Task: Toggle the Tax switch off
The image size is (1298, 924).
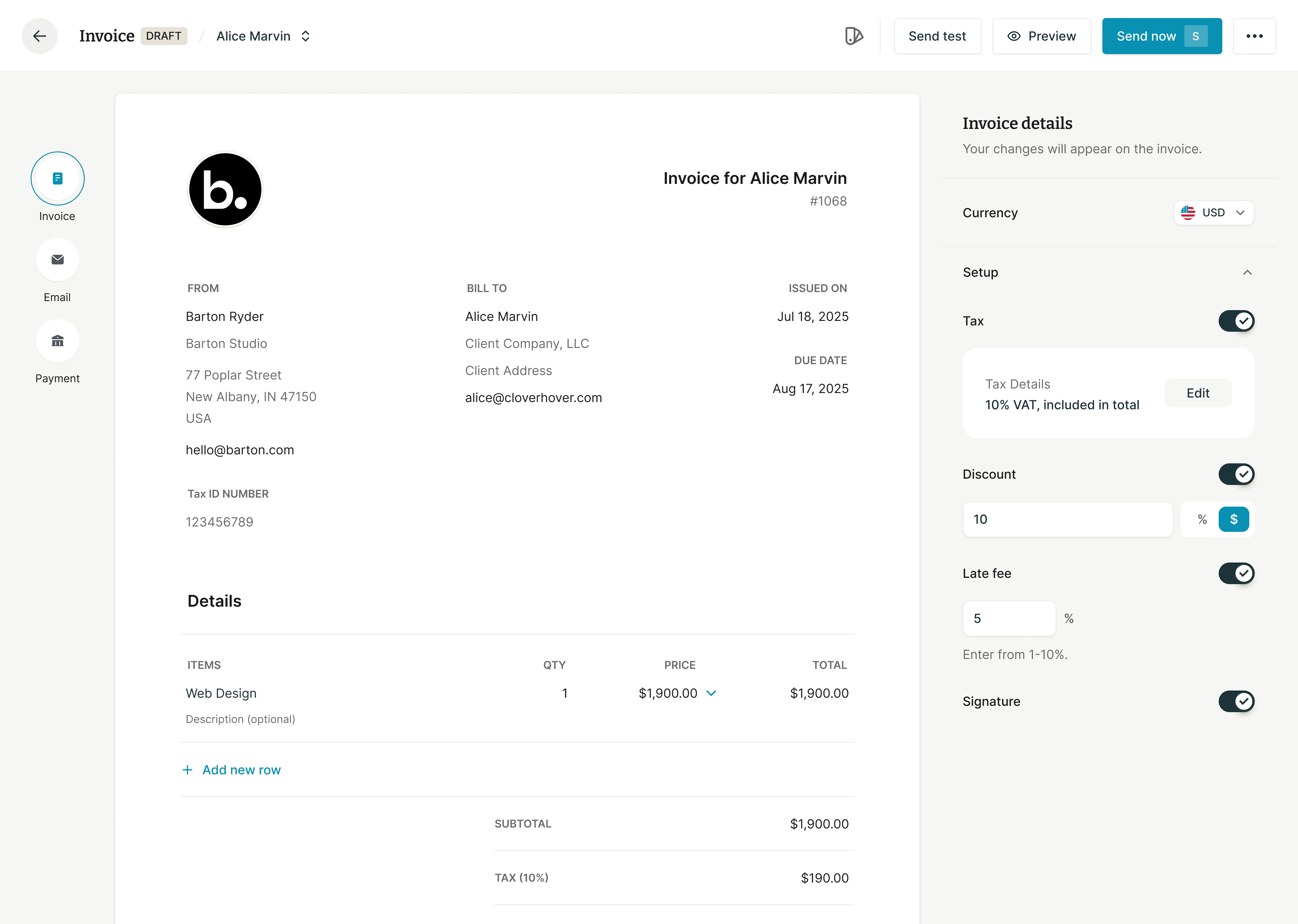Action: [1236, 321]
